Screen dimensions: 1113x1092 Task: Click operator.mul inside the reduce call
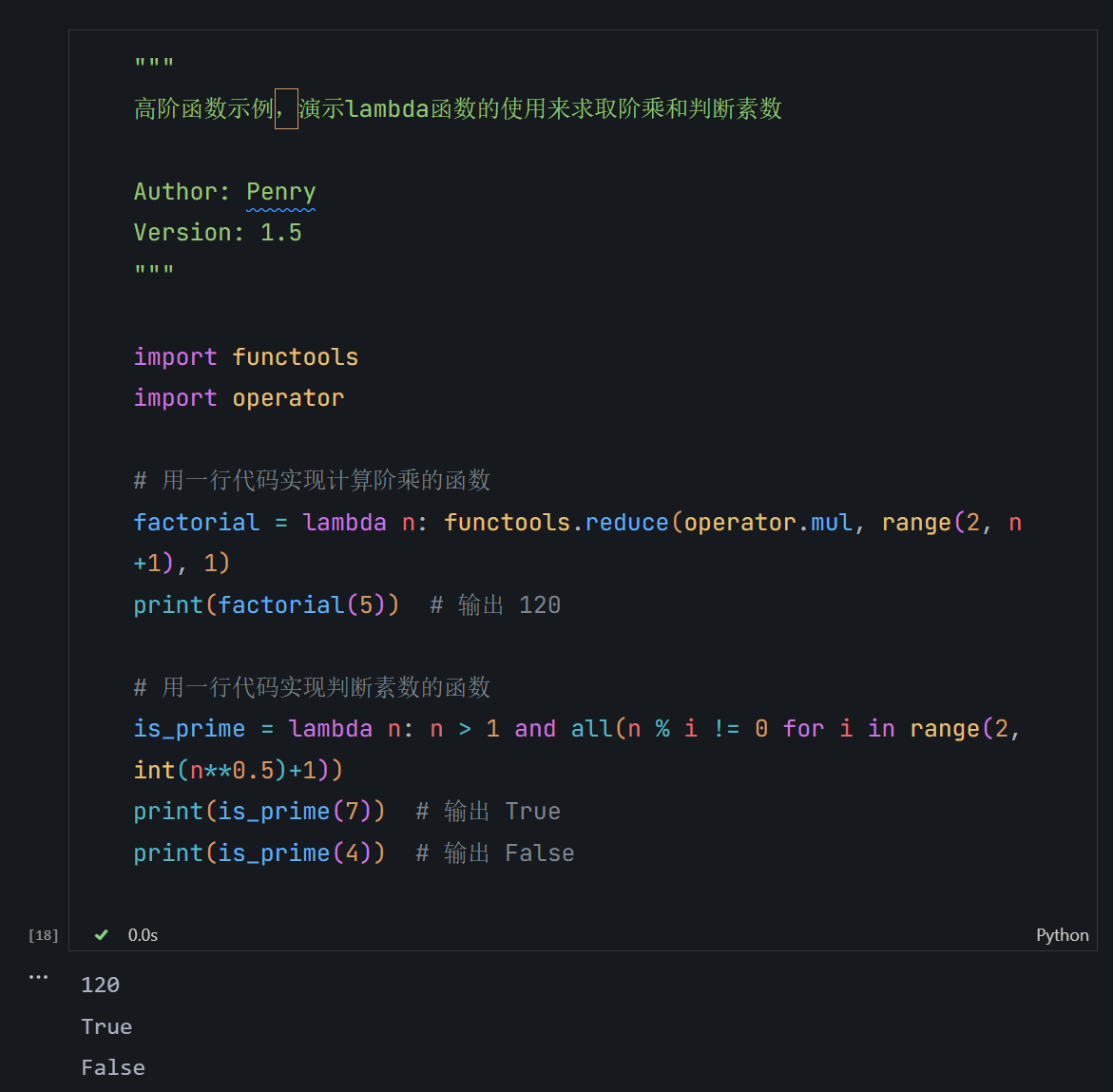pyautogui.click(x=768, y=523)
